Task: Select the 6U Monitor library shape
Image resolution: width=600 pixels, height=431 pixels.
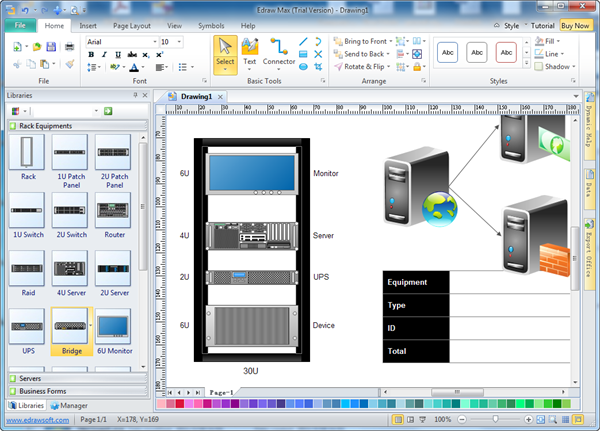Action: 114,328
